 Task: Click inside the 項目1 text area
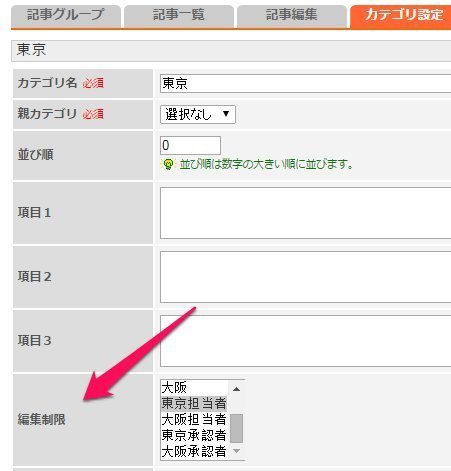point(305,213)
